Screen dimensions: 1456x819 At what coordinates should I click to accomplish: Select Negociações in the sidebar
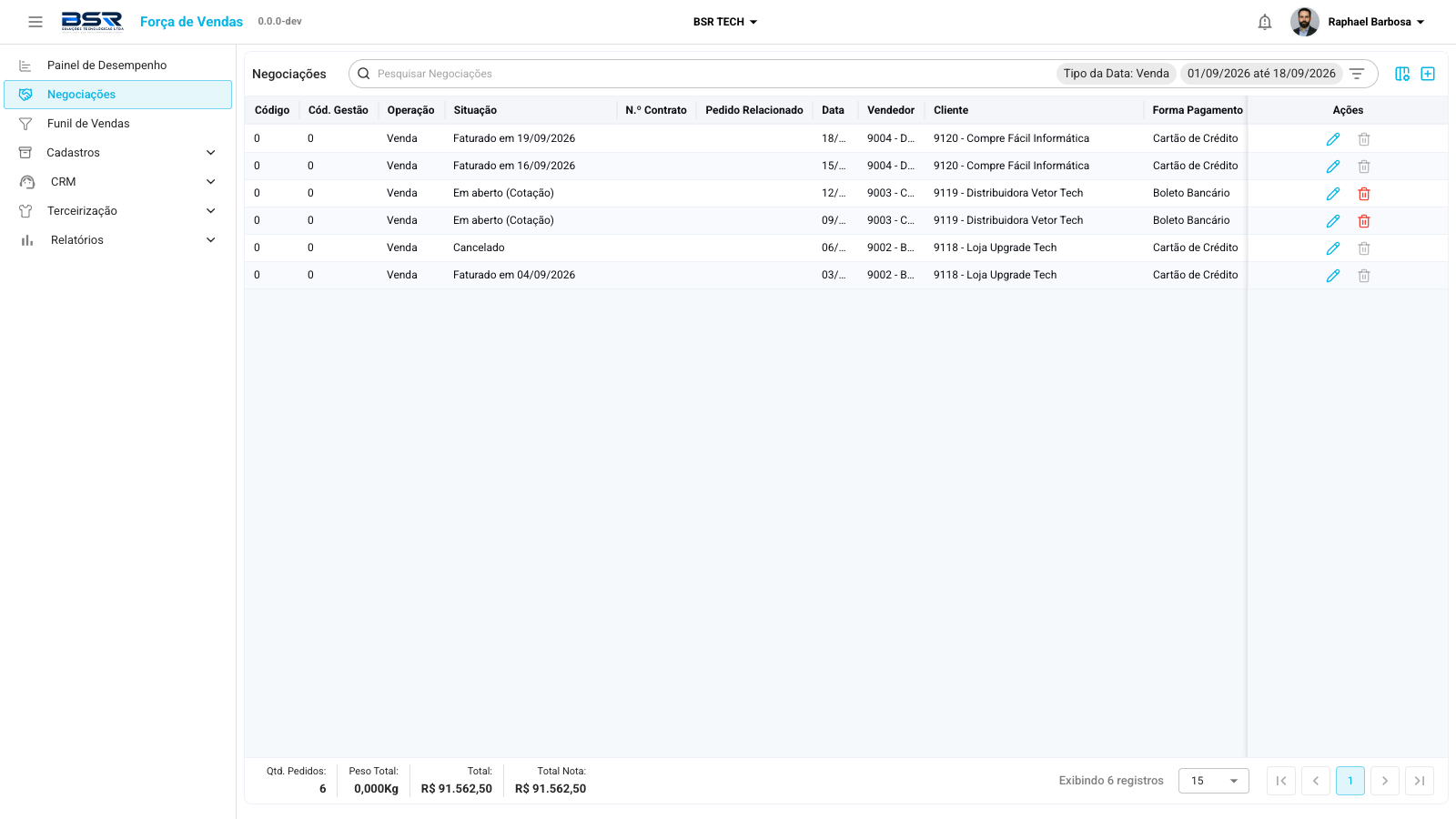118,95
